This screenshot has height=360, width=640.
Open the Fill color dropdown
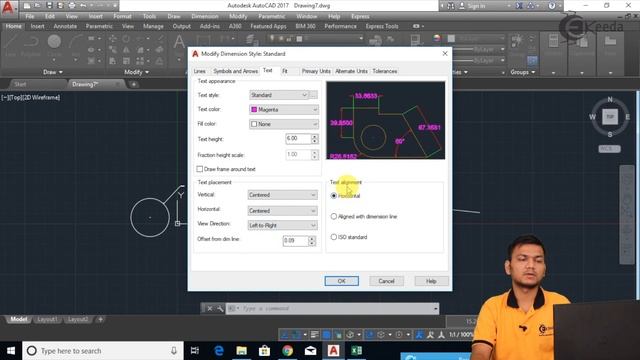coord(284,124)
